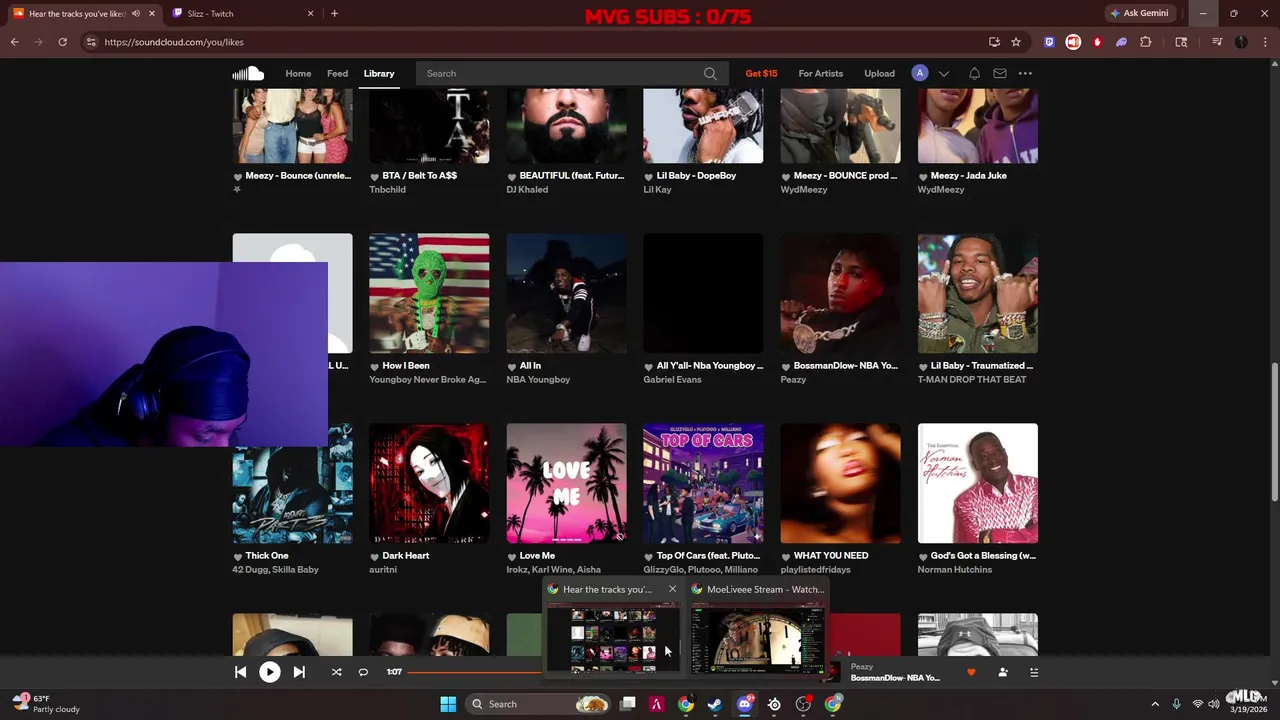Open the All In track title
Viewport: 1280px width, 720px height.
530,365
